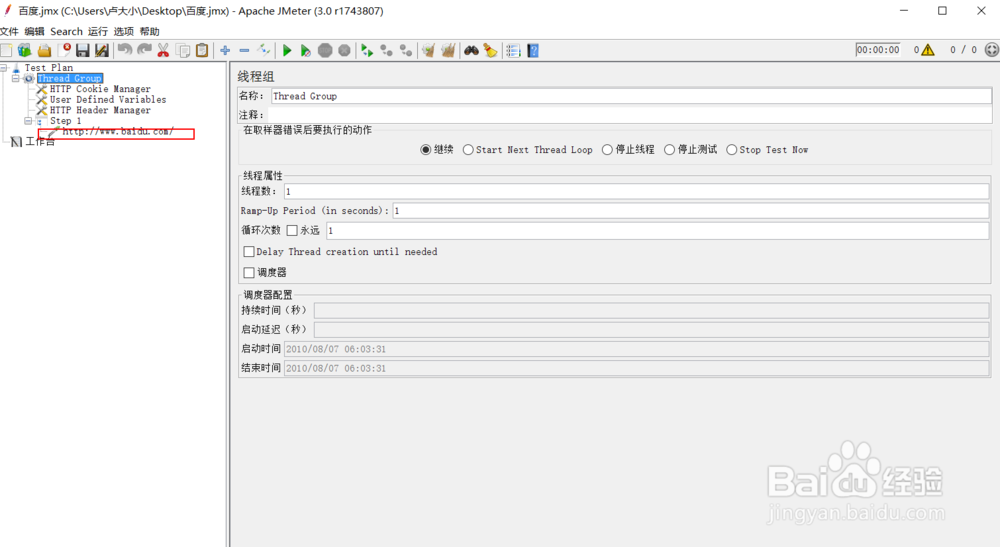Click the Save As icon with the pencil
The image size is (1000, 547).
click(102, 50)
